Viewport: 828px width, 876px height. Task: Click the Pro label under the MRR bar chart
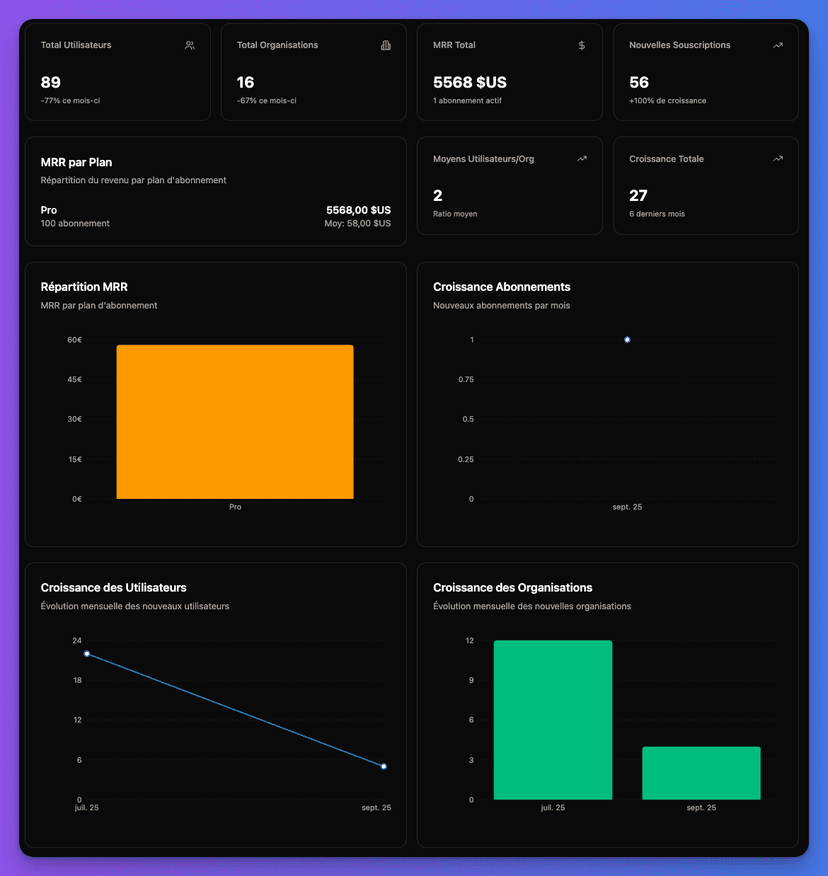pyautogui.click(x=235, y=507)
